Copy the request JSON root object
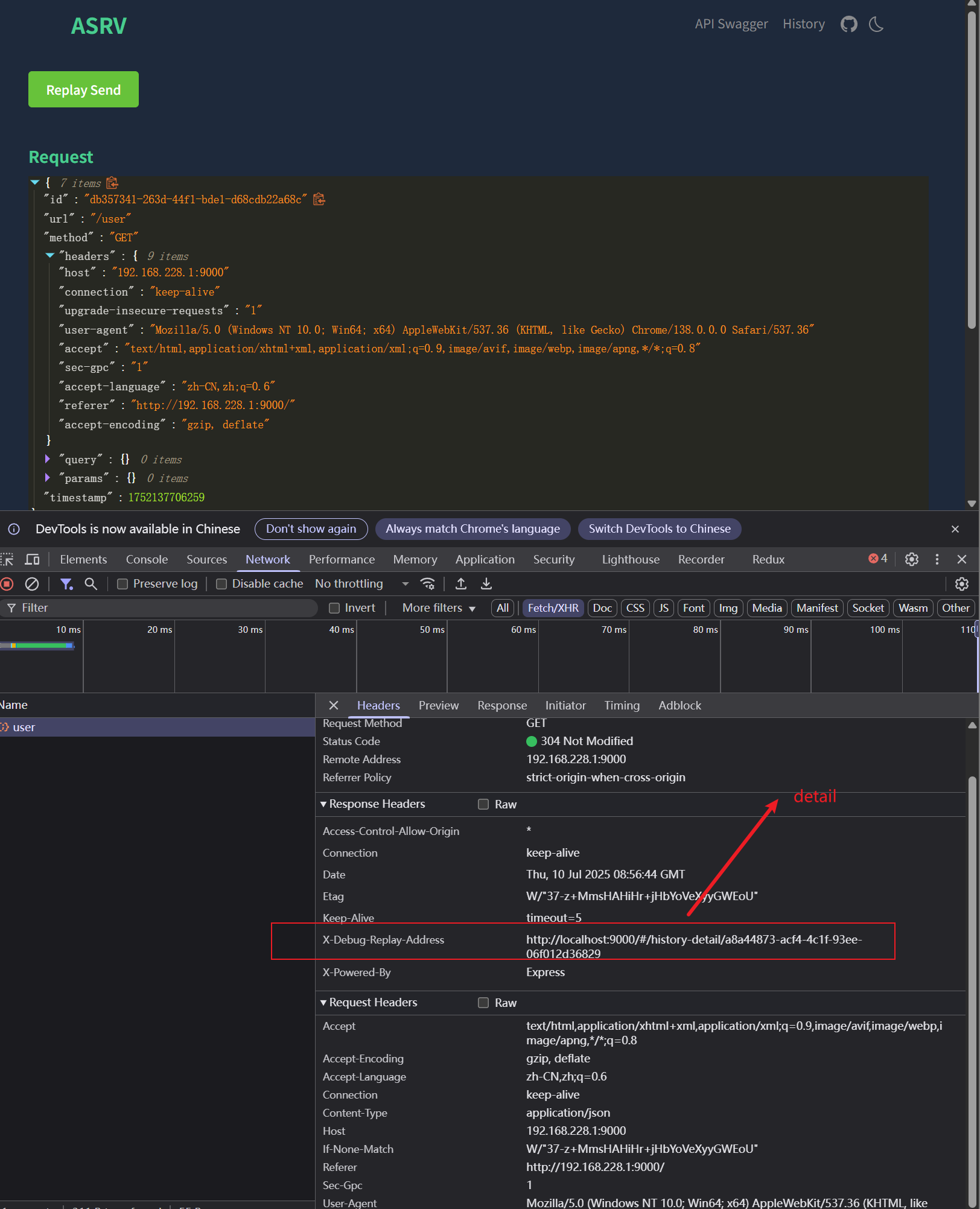Viewport: 980px width, 1209px height. (112, 183)
